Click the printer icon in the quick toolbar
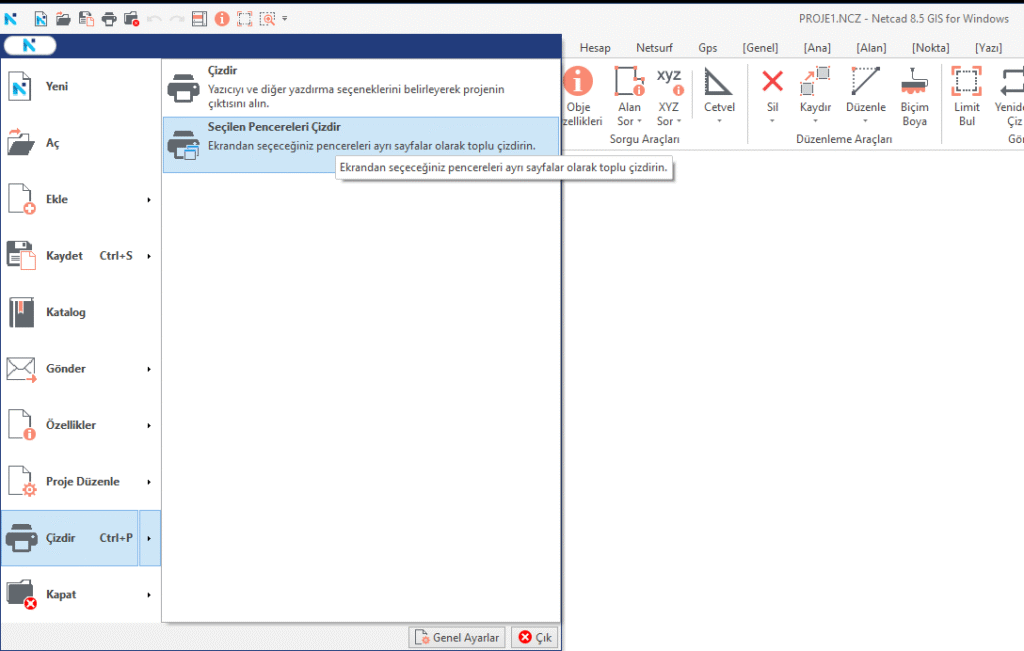Viewport: 1024px width, 651px height. 108,19
